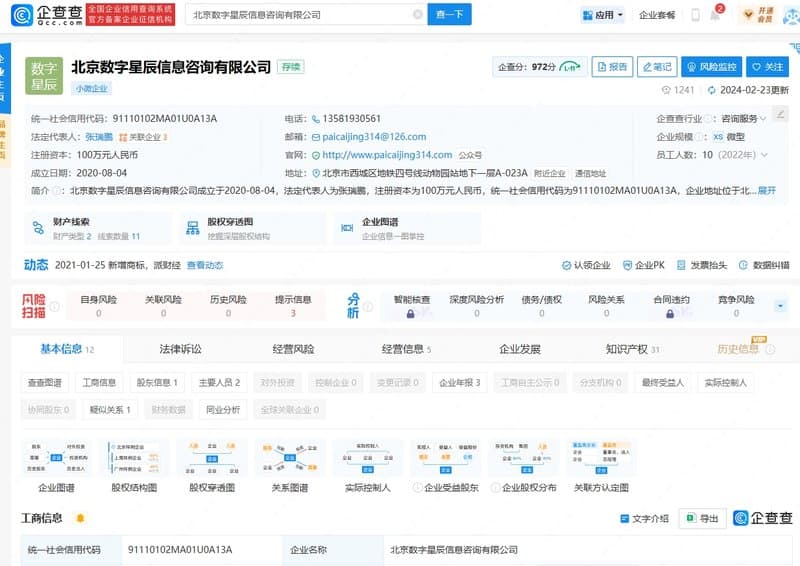Click 开通会员 VIP badge
800x566 pixels.
coord(757,15)
